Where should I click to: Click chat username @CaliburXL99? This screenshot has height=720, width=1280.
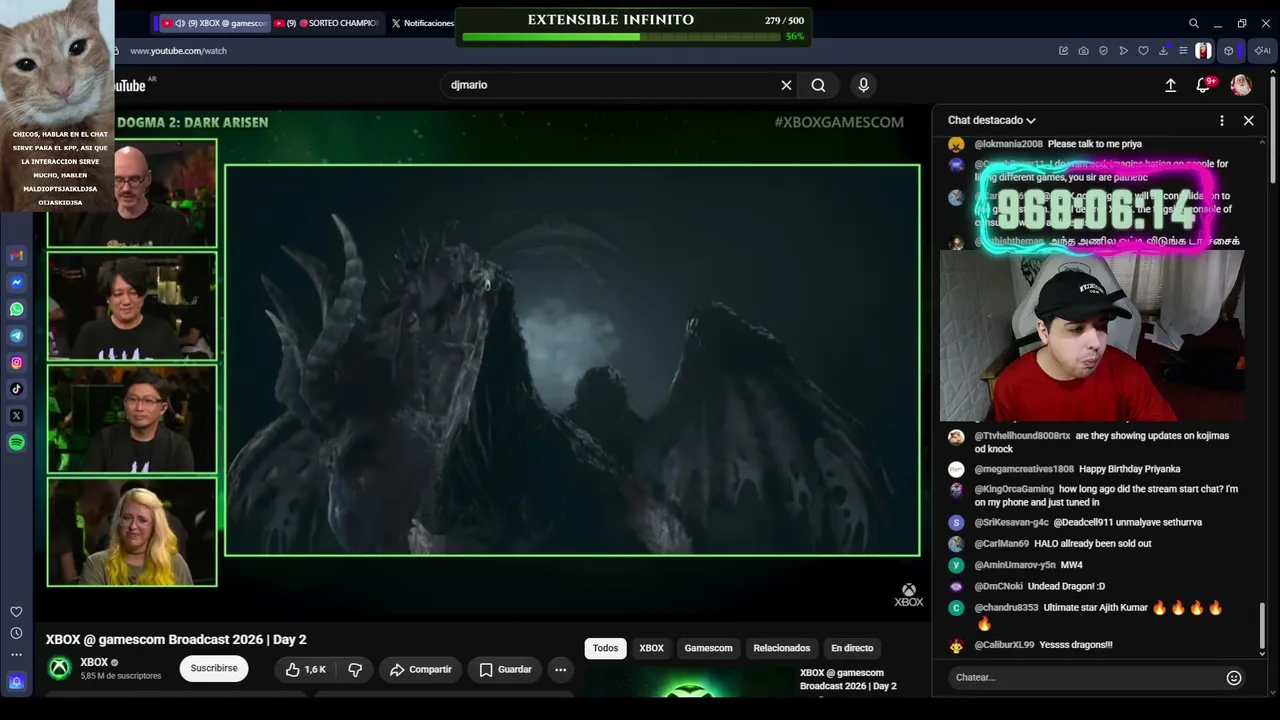[x=1004, y=645]
